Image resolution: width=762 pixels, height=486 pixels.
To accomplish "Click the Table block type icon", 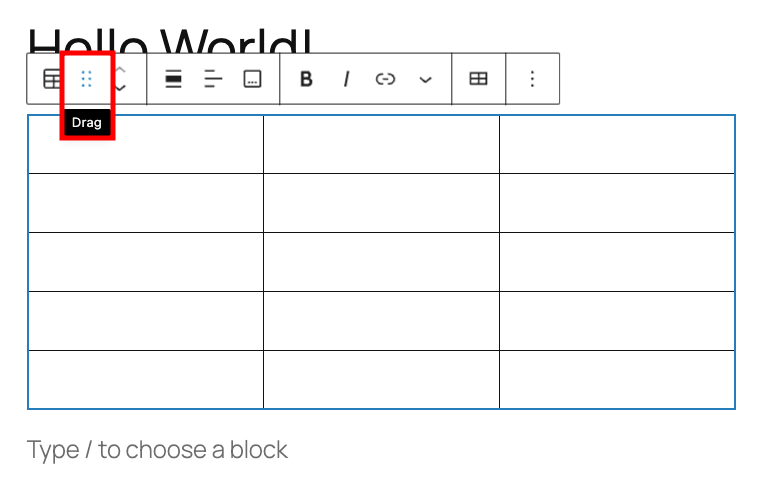I will (x=52, y=80).
